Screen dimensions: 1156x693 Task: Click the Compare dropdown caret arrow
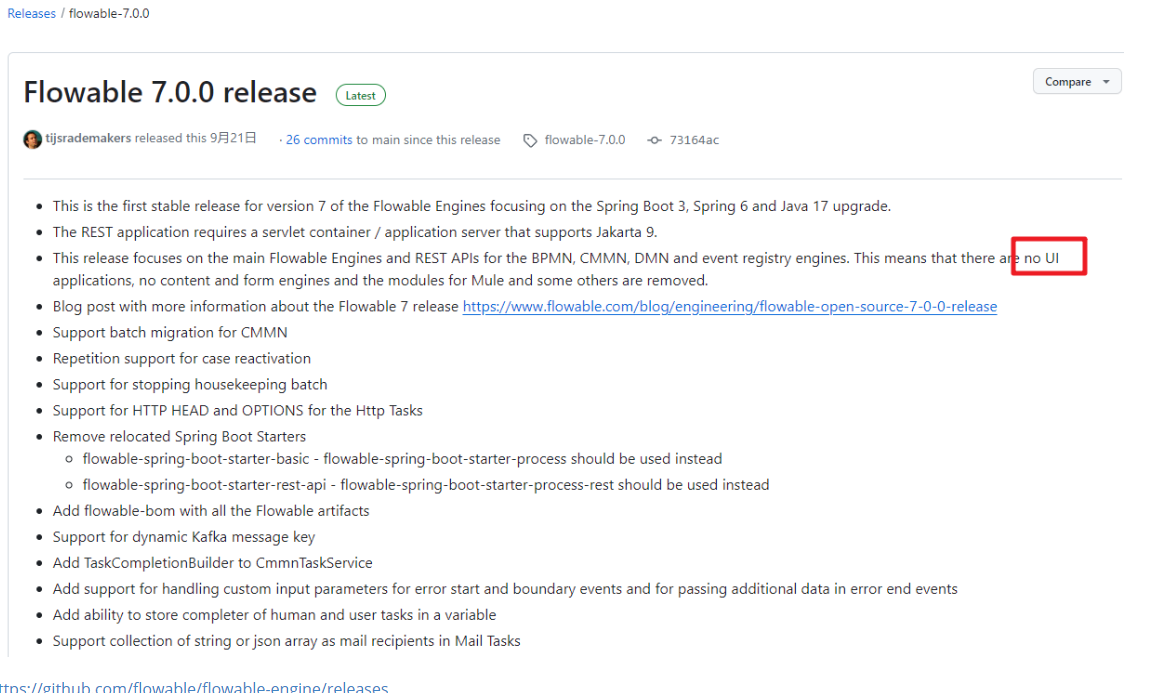(1106, 82)
